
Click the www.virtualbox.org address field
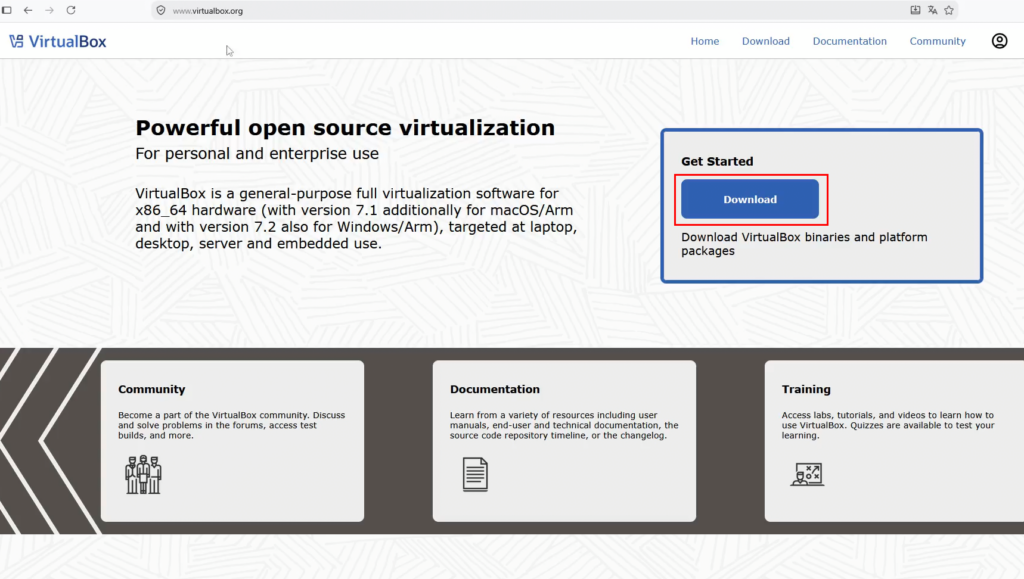pyautogui.click(x=208, y=11)
